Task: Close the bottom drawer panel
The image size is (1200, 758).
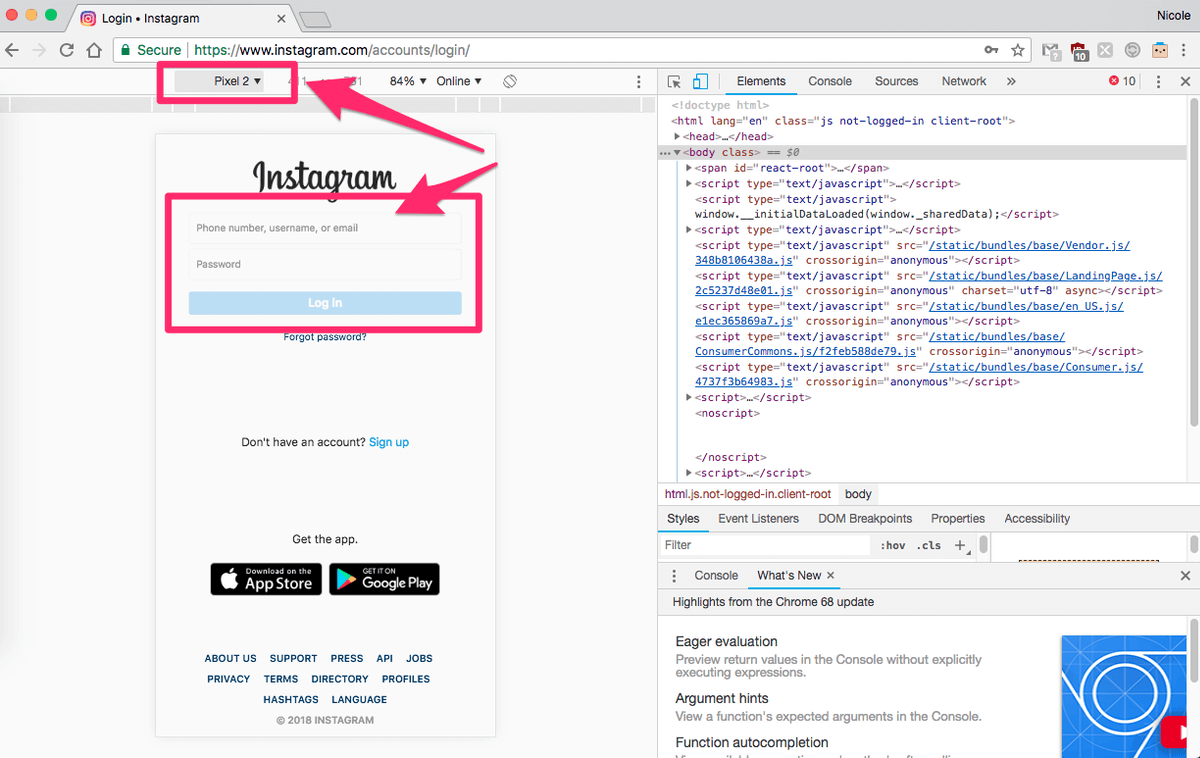Action: pos(1185,576)
